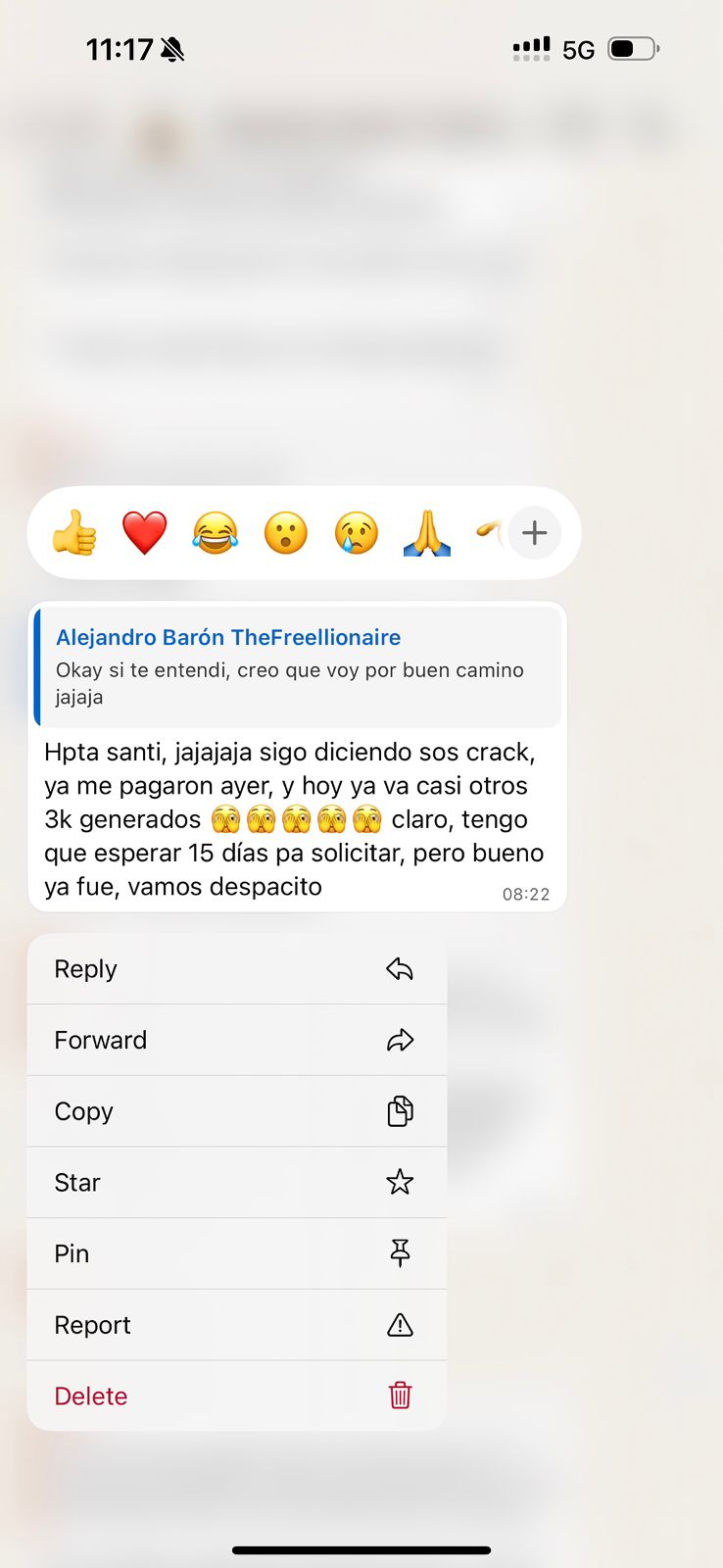The height and width of the screenshot is (1568, 723).
Task: Tap the trash can icon
Action: [400, 1396]
